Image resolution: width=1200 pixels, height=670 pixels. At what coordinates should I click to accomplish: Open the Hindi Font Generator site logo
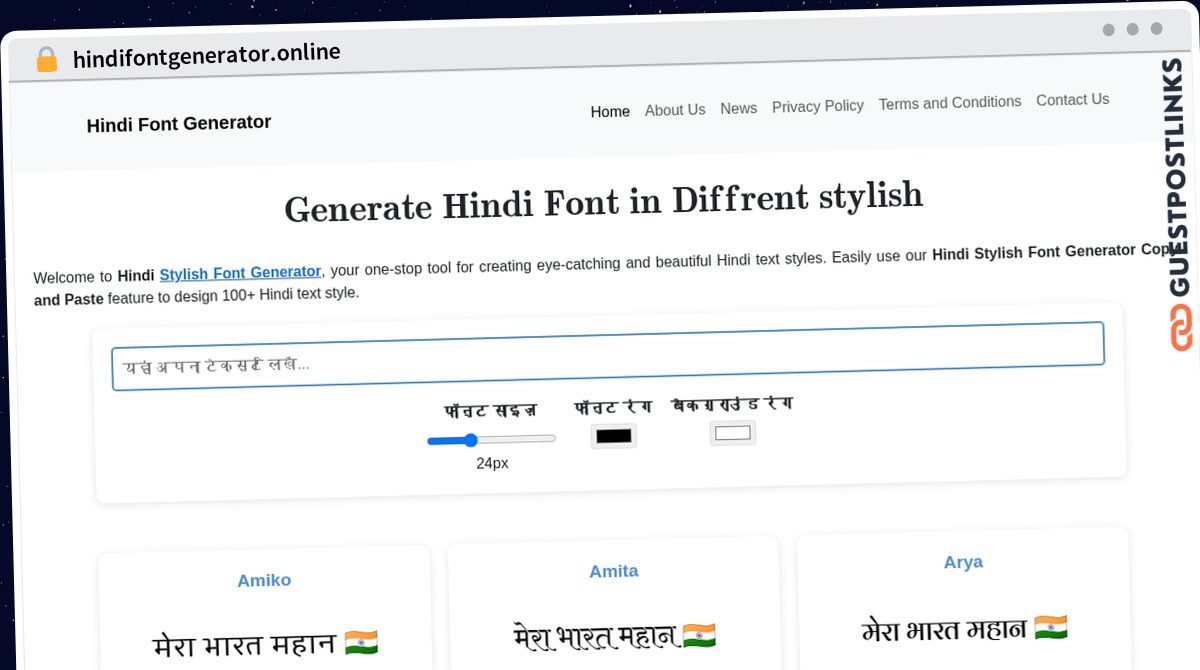pos(179,124)
